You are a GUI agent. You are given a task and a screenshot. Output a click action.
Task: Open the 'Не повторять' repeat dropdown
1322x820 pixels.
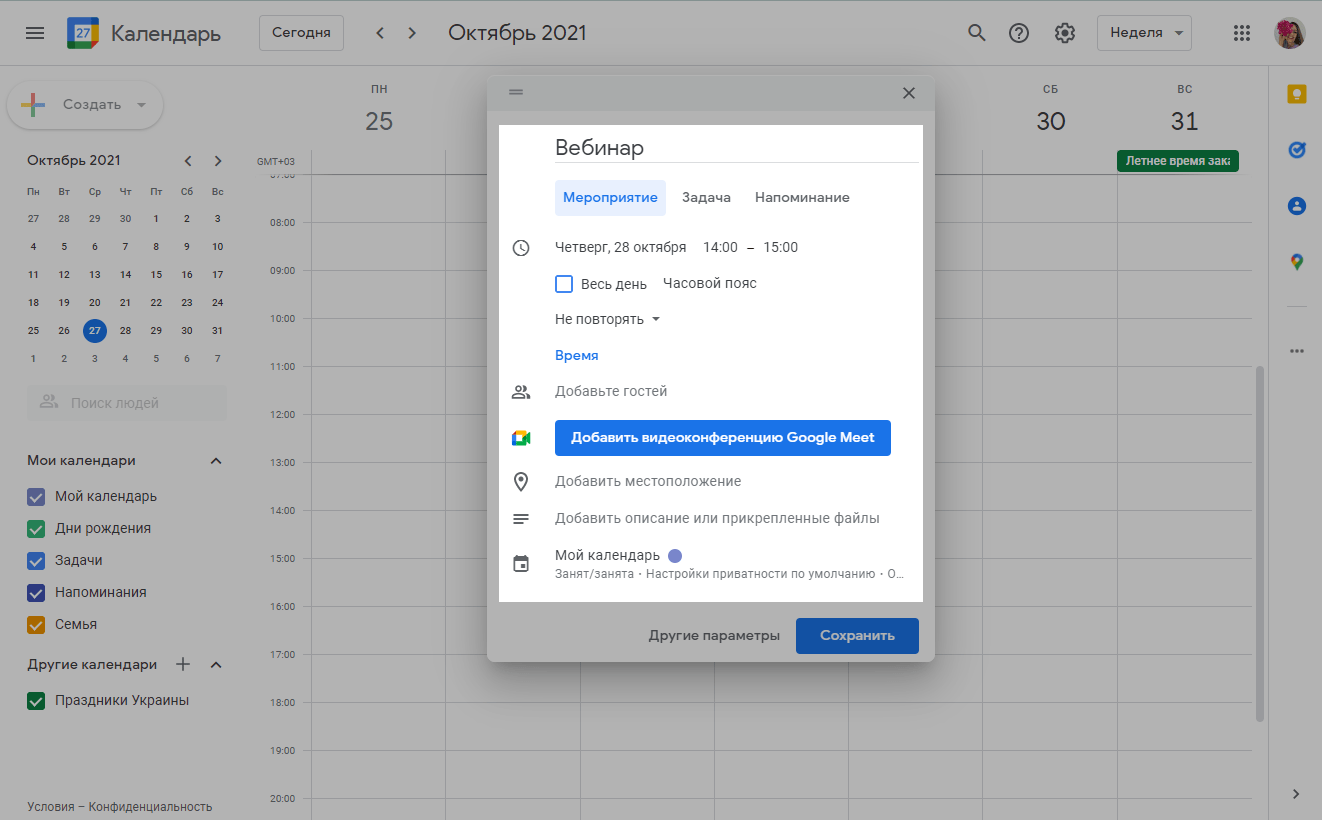608,320
